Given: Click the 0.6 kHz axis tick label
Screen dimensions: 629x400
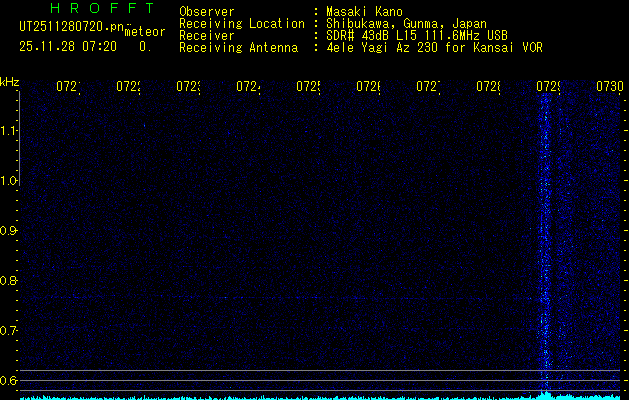Looking at the screenshot, I should click(8, 380).
